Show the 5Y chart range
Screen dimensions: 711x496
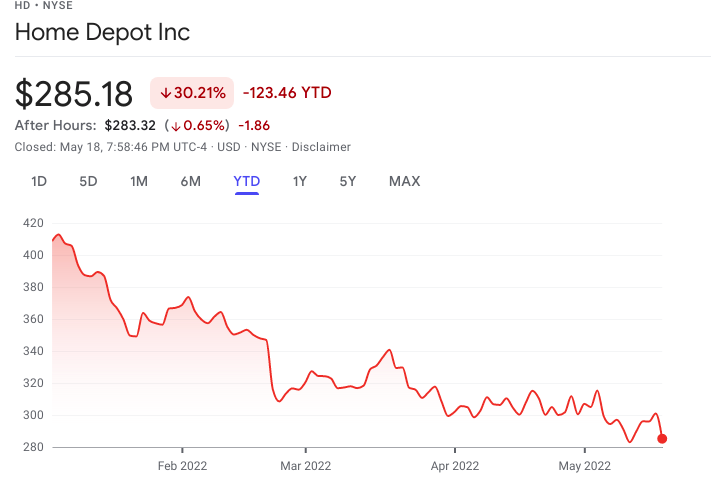(x=348, y=181)
